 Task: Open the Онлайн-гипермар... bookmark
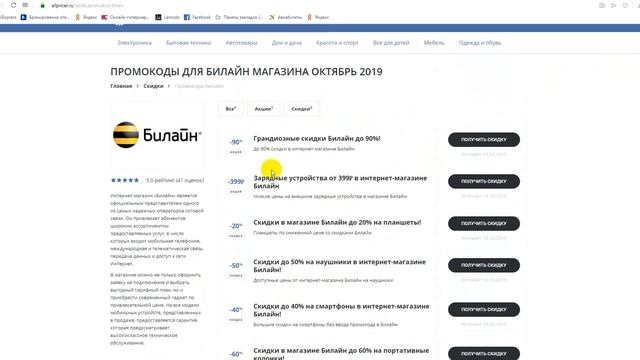(125, 17)
